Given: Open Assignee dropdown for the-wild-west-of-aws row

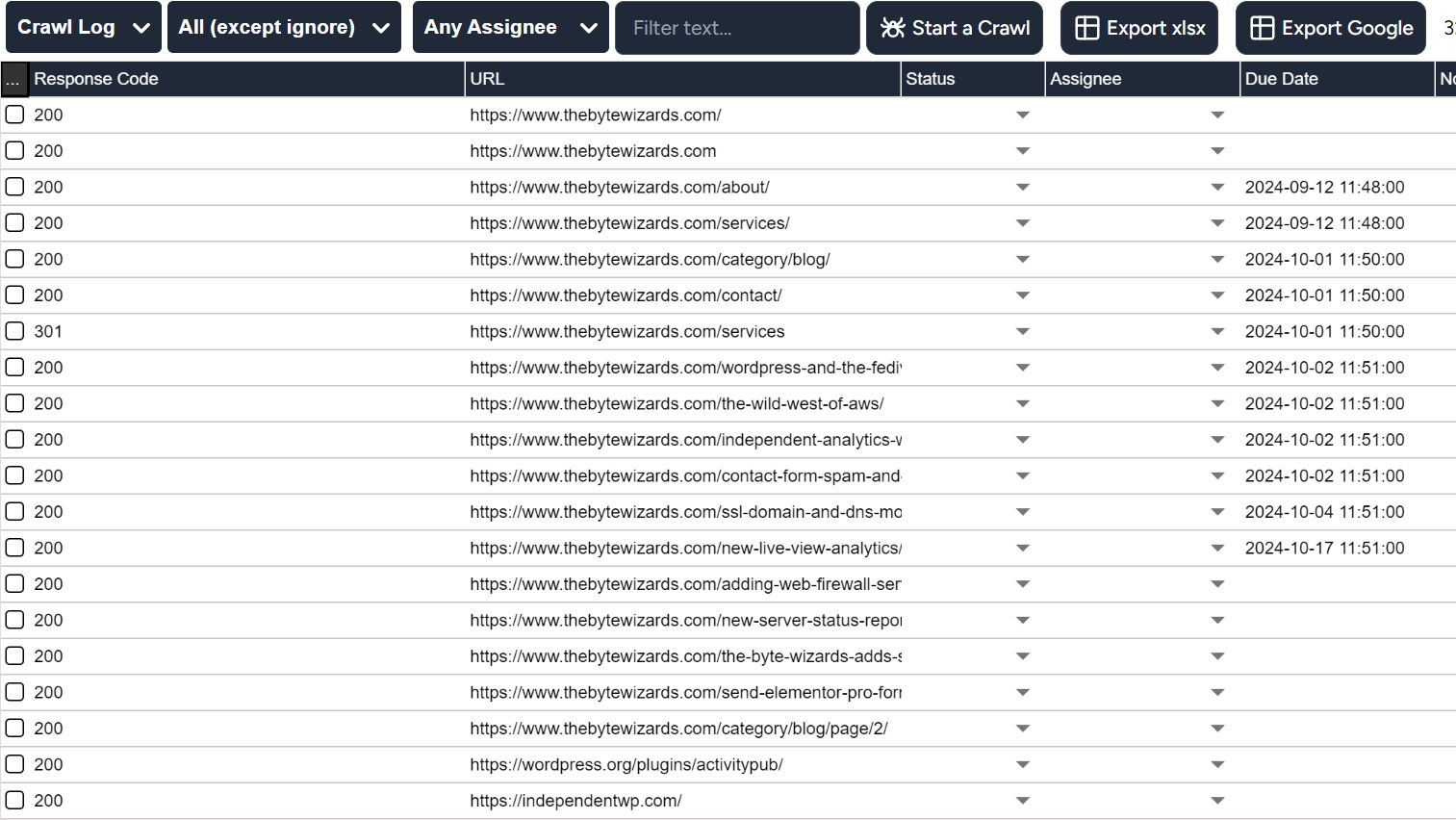Looking at the screenshot, I should [1217, 404].
